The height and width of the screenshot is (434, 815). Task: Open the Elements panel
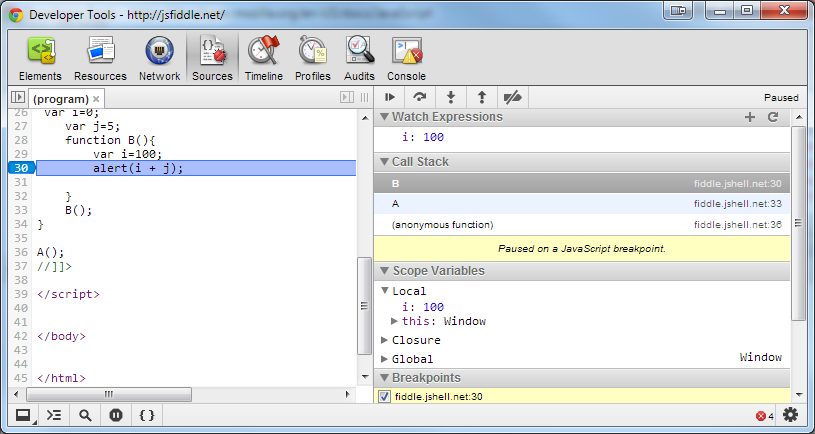[x=40, y=59]
